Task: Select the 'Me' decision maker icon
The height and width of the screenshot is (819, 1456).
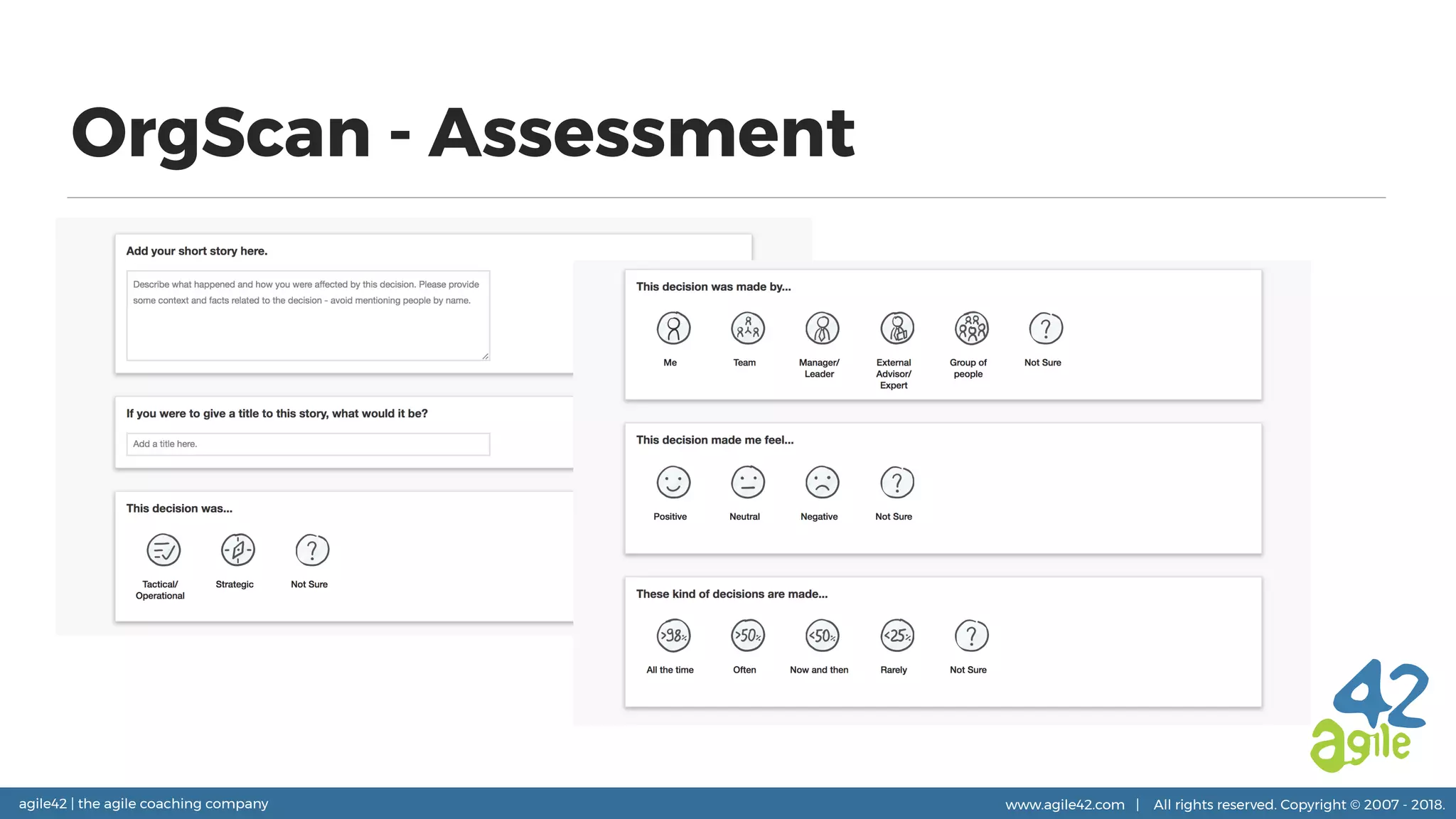Action: [673, 328]
